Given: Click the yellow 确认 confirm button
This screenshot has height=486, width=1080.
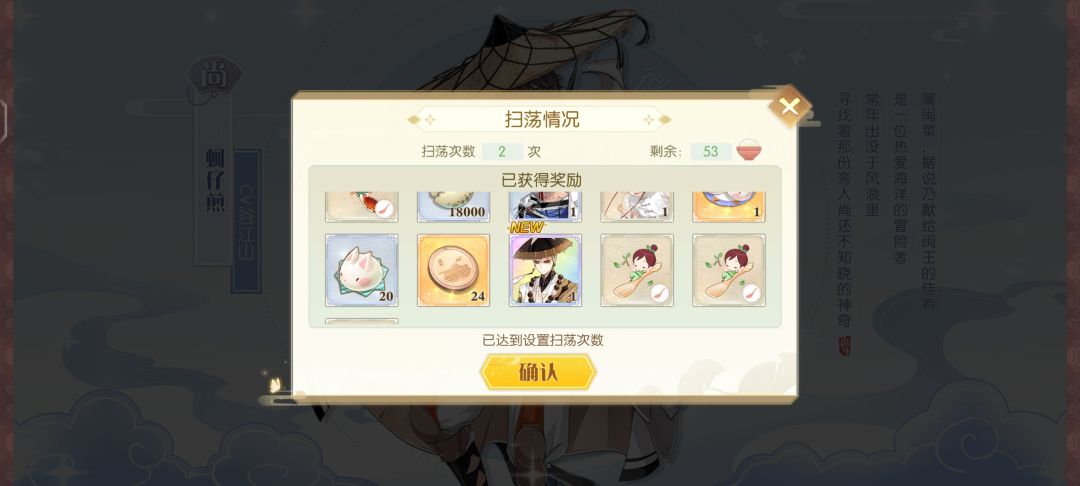Looking at the screenshot, I should [538, 372].
